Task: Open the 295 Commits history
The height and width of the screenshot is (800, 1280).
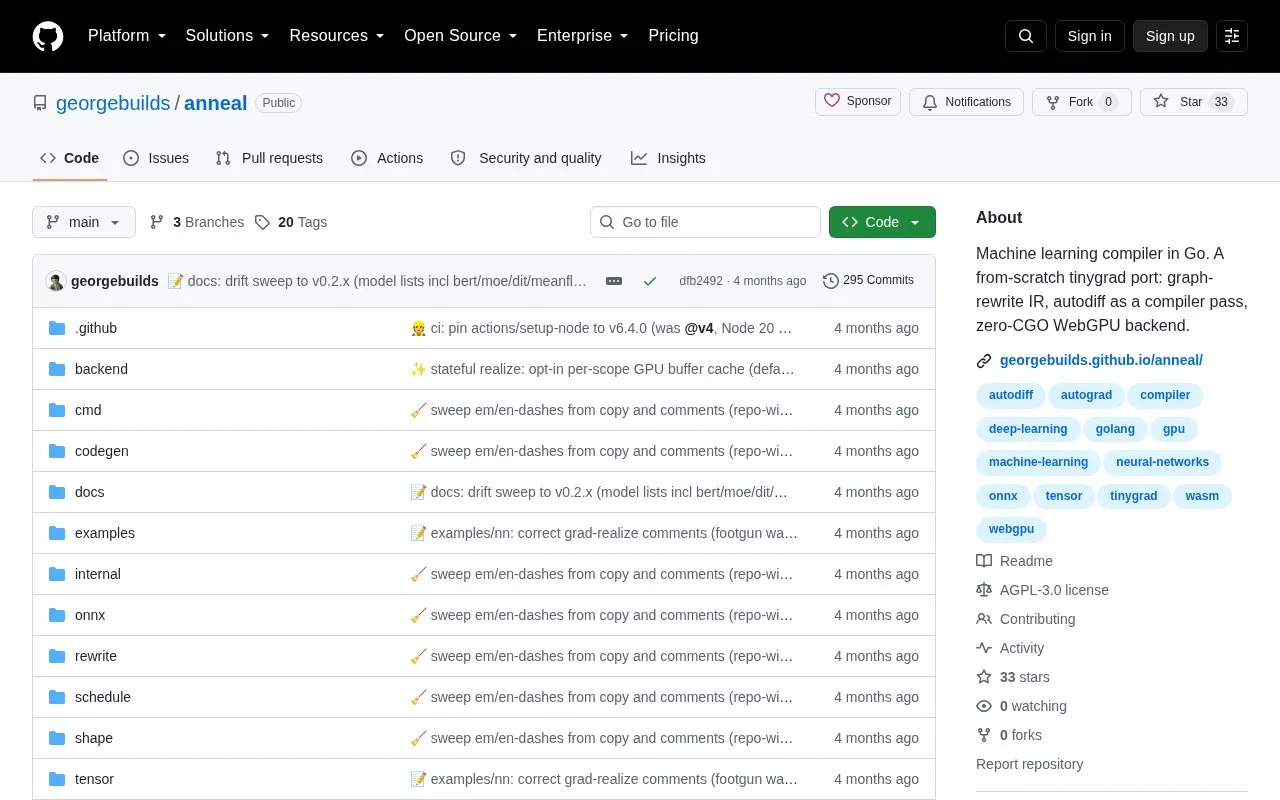Action: pos(868,281)
